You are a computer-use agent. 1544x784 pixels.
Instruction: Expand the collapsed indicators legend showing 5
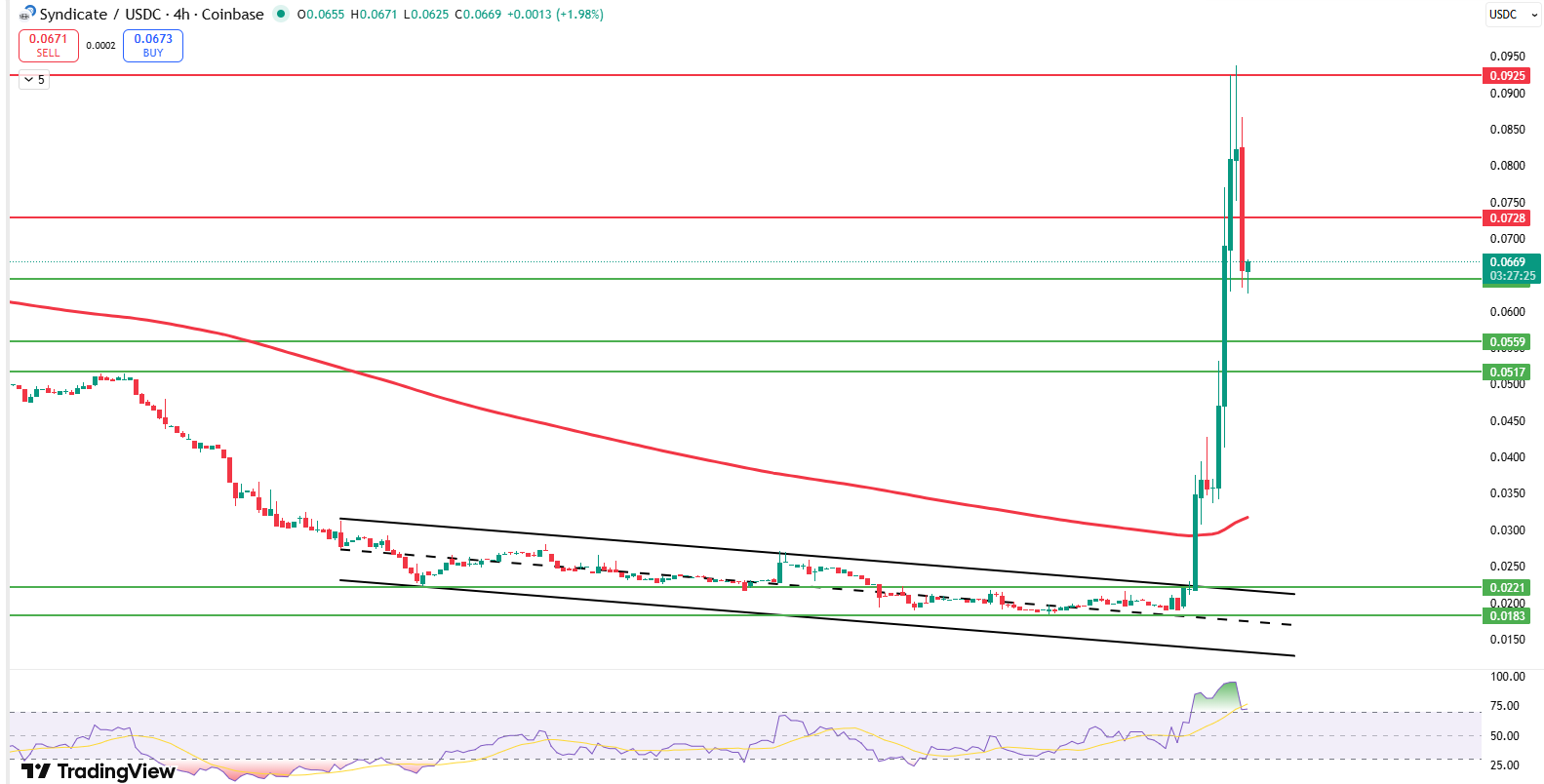(x=34, y=80)
